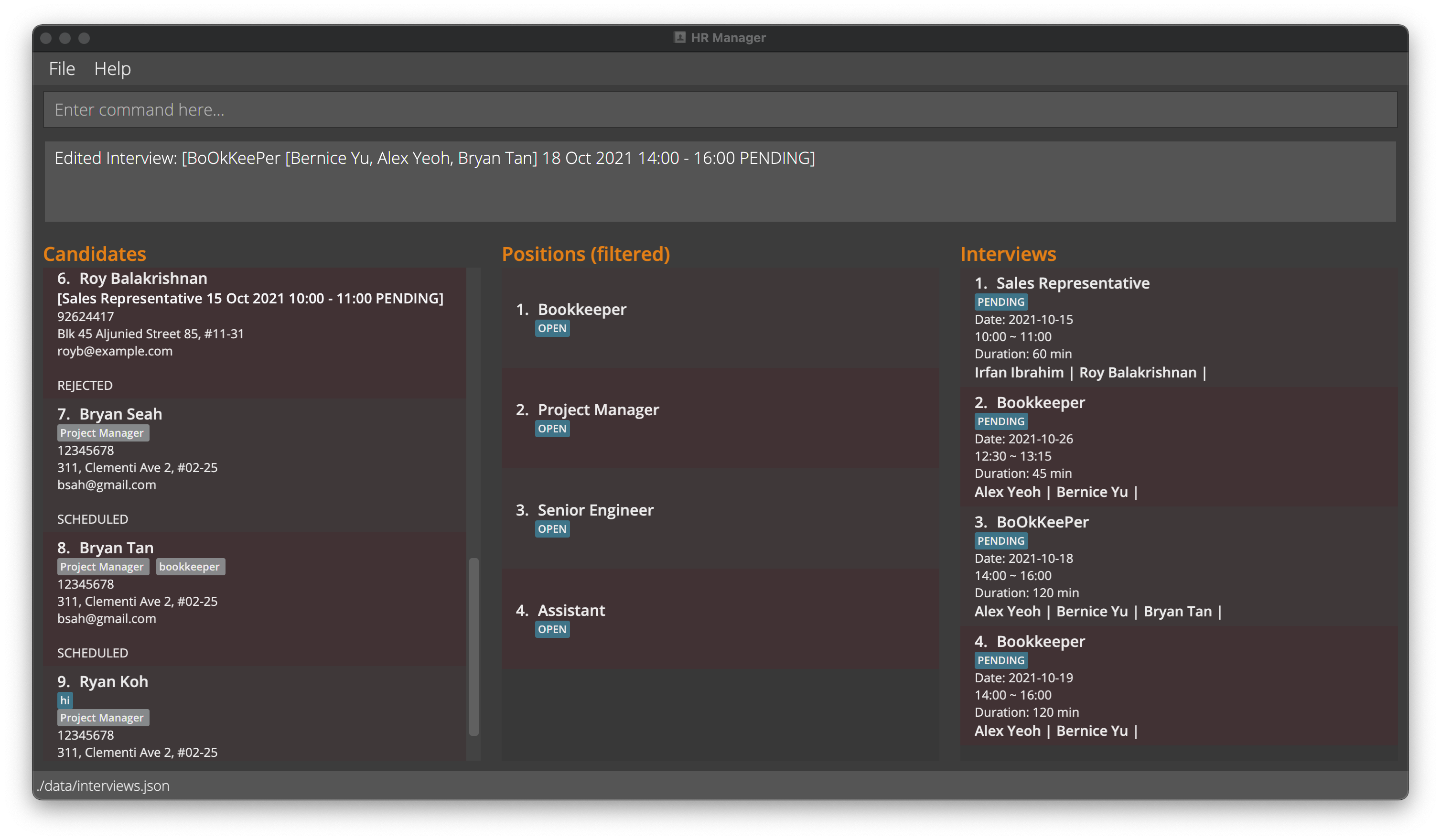Viewport: 1441px width, 840px height.
Task: Click OPEN badge under Assistant position
Action: point(552,630)
